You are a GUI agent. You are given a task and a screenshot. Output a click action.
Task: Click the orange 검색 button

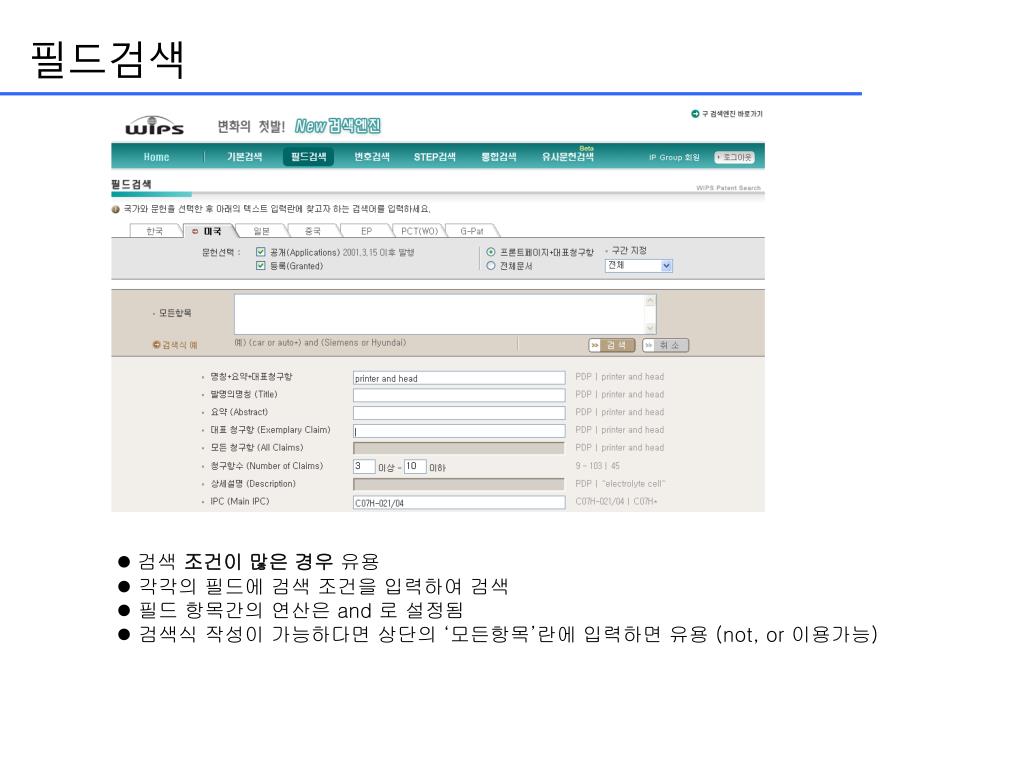(x=612, y=345)
